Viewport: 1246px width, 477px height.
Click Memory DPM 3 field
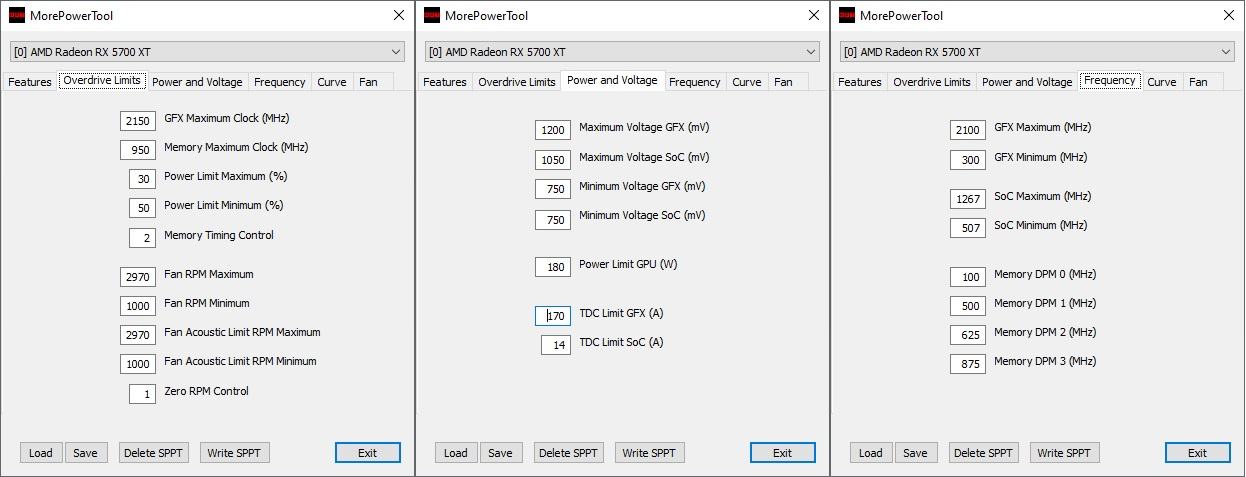coord(968,364)
